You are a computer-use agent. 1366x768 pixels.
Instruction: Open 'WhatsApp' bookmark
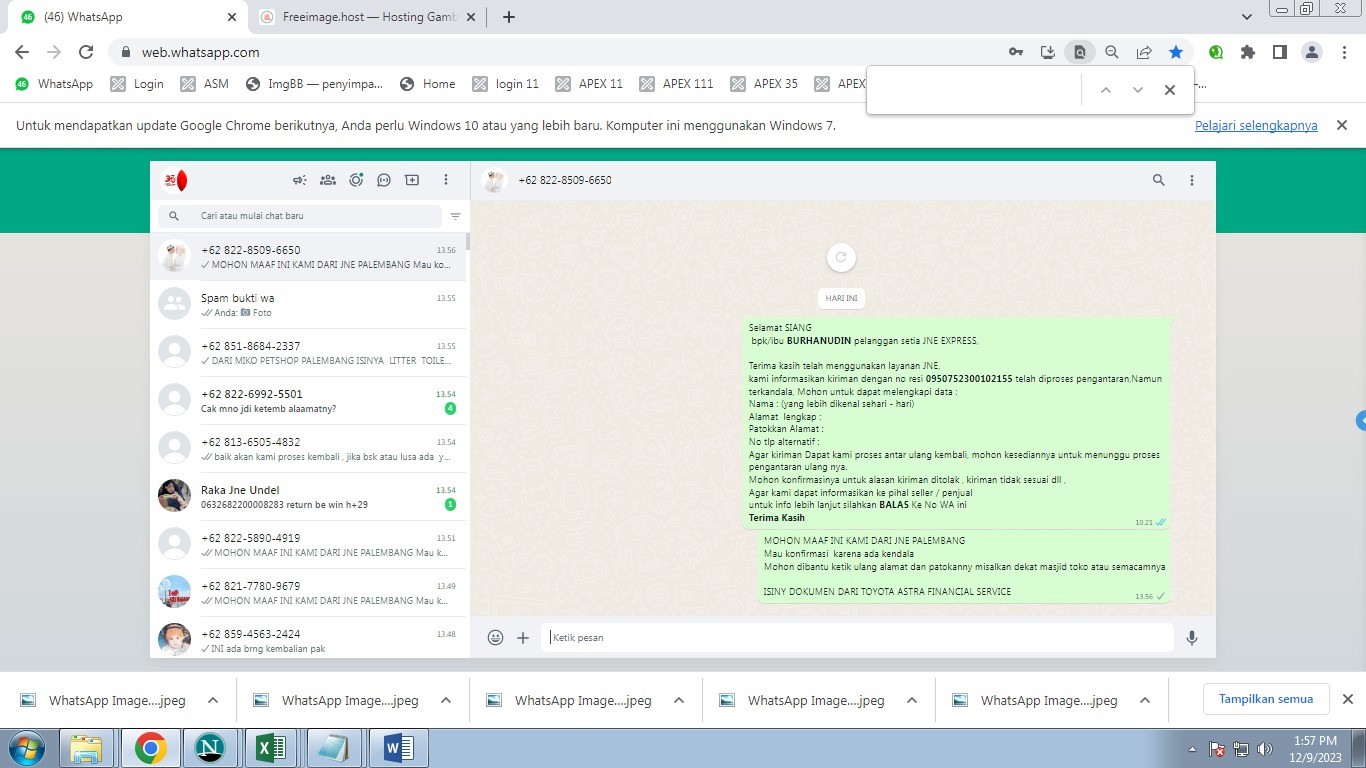point(54,84)
